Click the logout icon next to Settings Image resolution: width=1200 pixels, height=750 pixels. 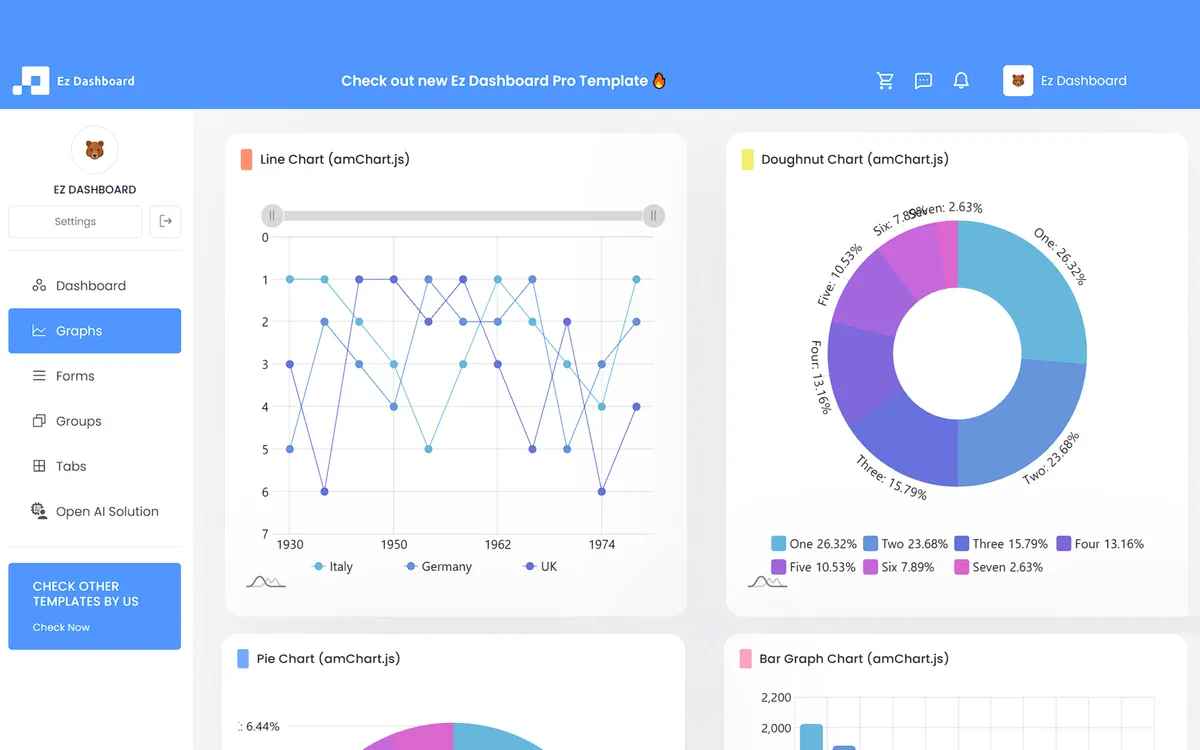[165, 221]
